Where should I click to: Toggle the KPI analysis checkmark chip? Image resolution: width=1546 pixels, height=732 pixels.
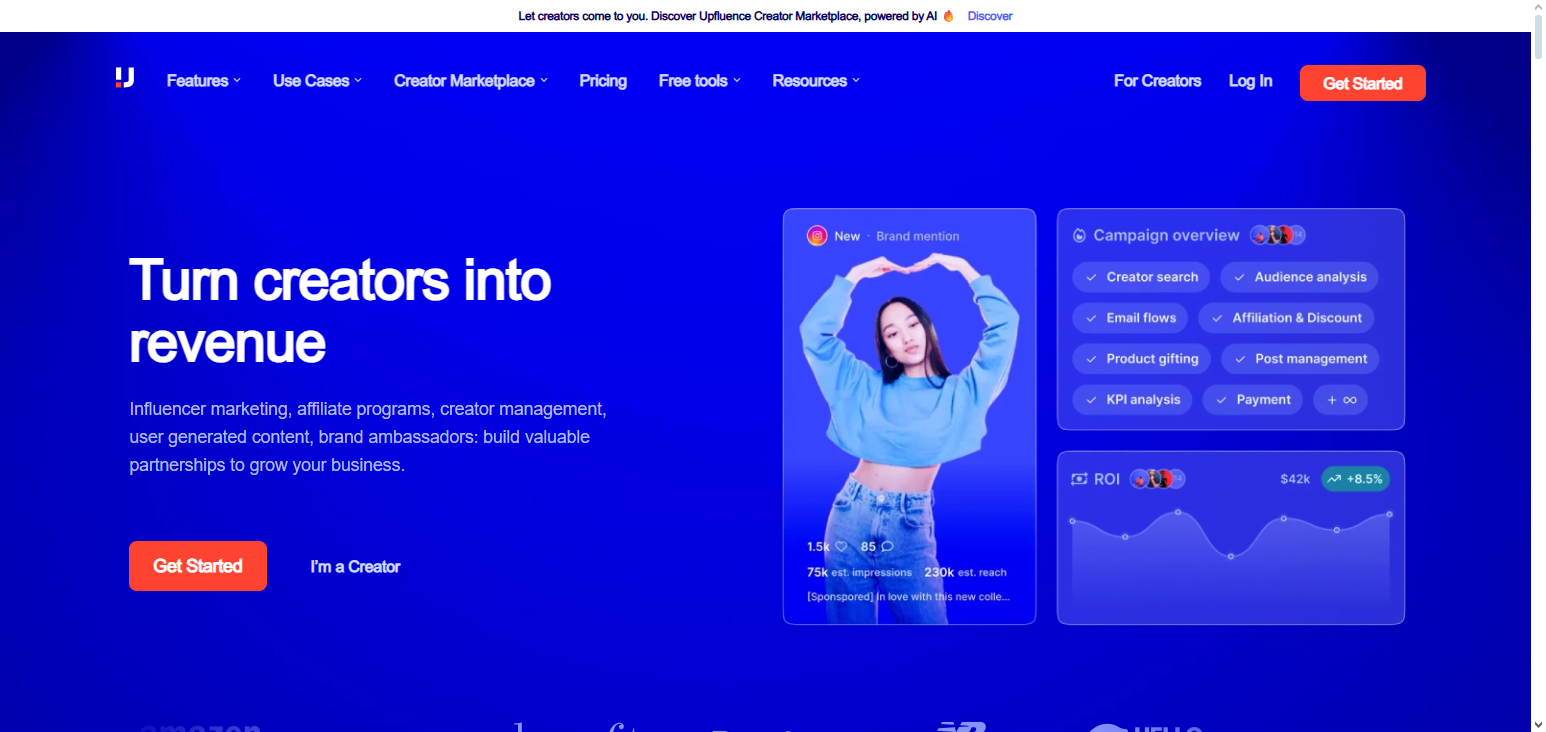click(1132, 399)
